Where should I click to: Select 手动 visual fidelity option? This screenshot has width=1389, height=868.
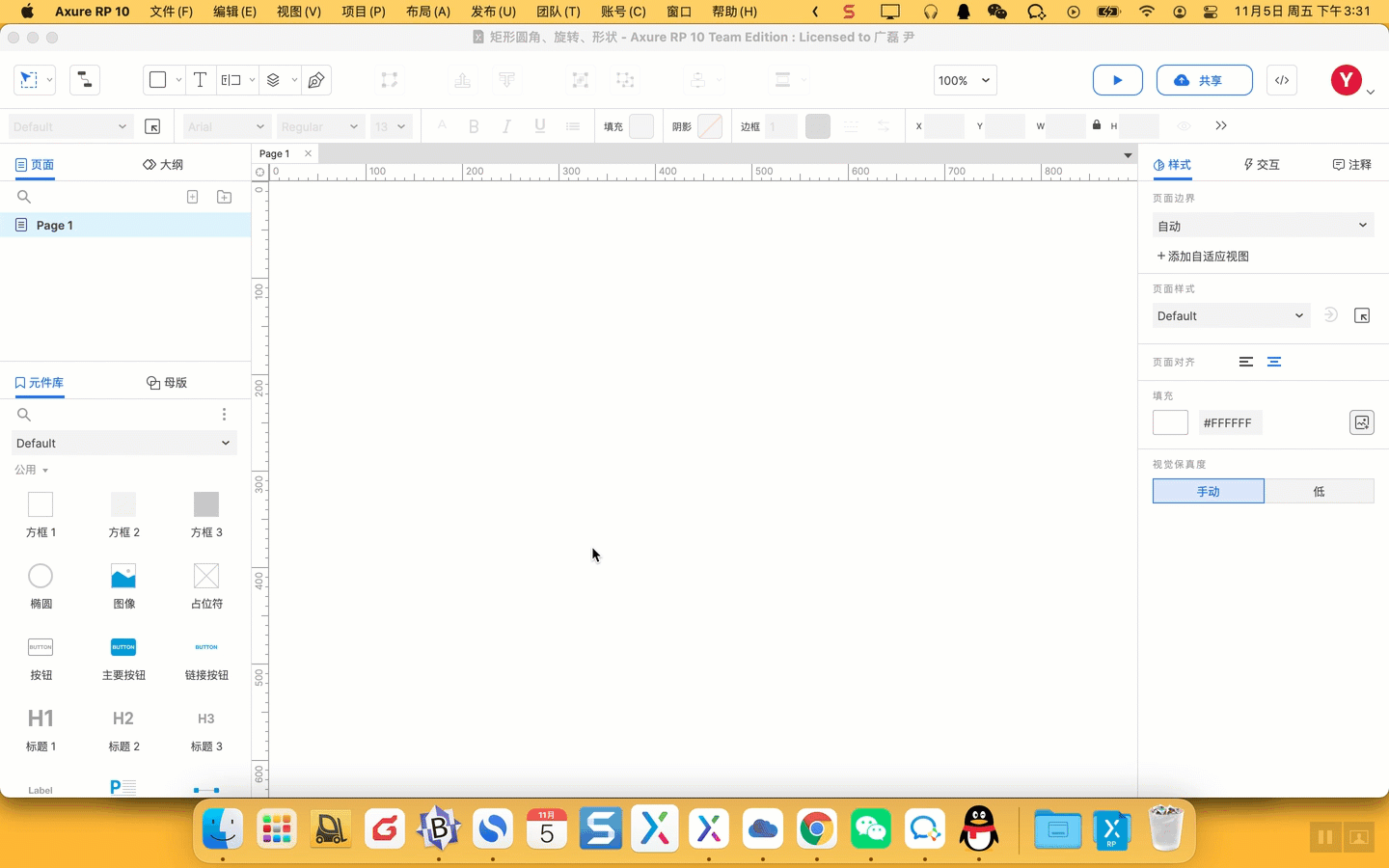point(1209,491)
